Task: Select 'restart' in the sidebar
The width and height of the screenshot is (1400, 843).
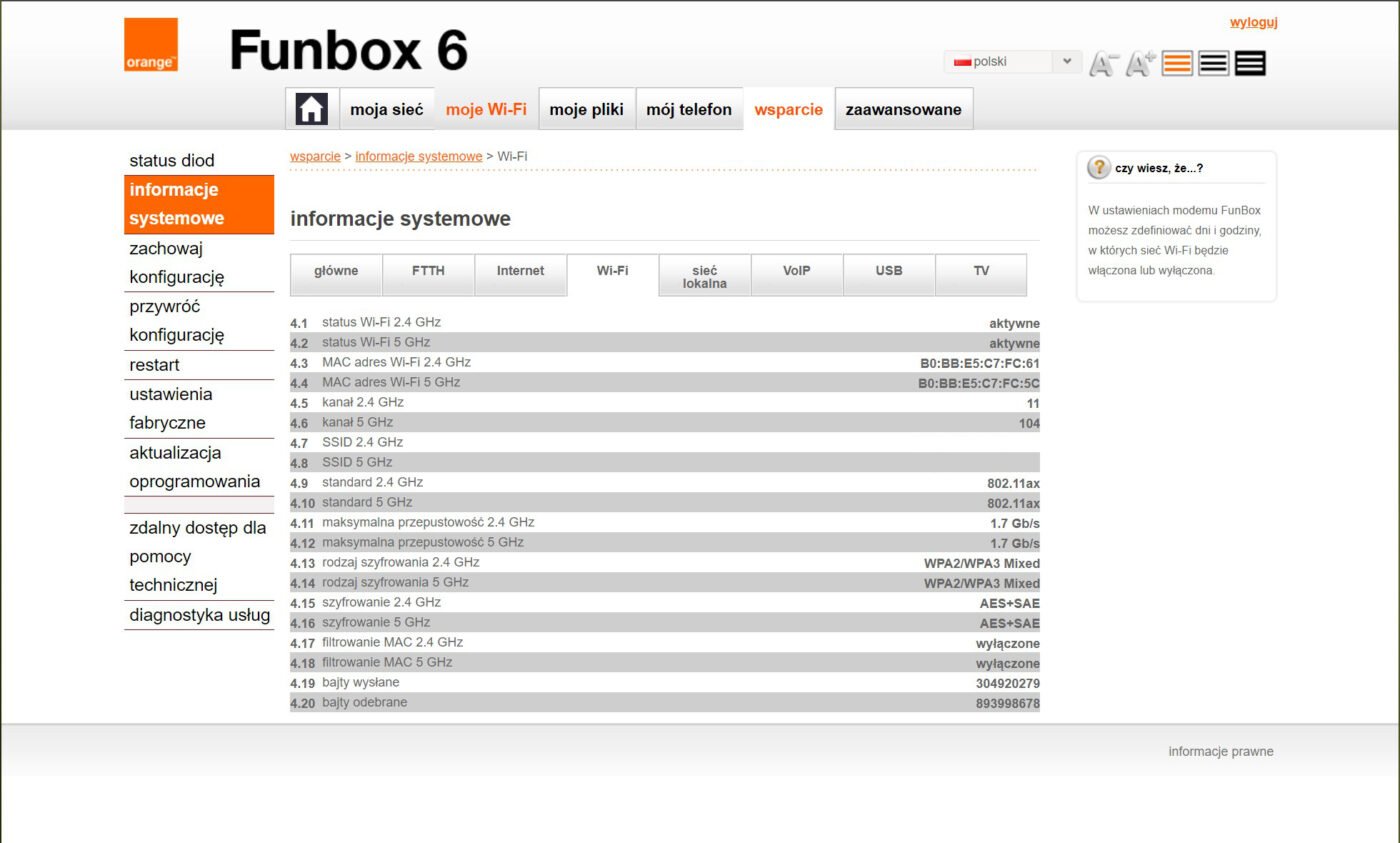Action: tap(153, 365)
